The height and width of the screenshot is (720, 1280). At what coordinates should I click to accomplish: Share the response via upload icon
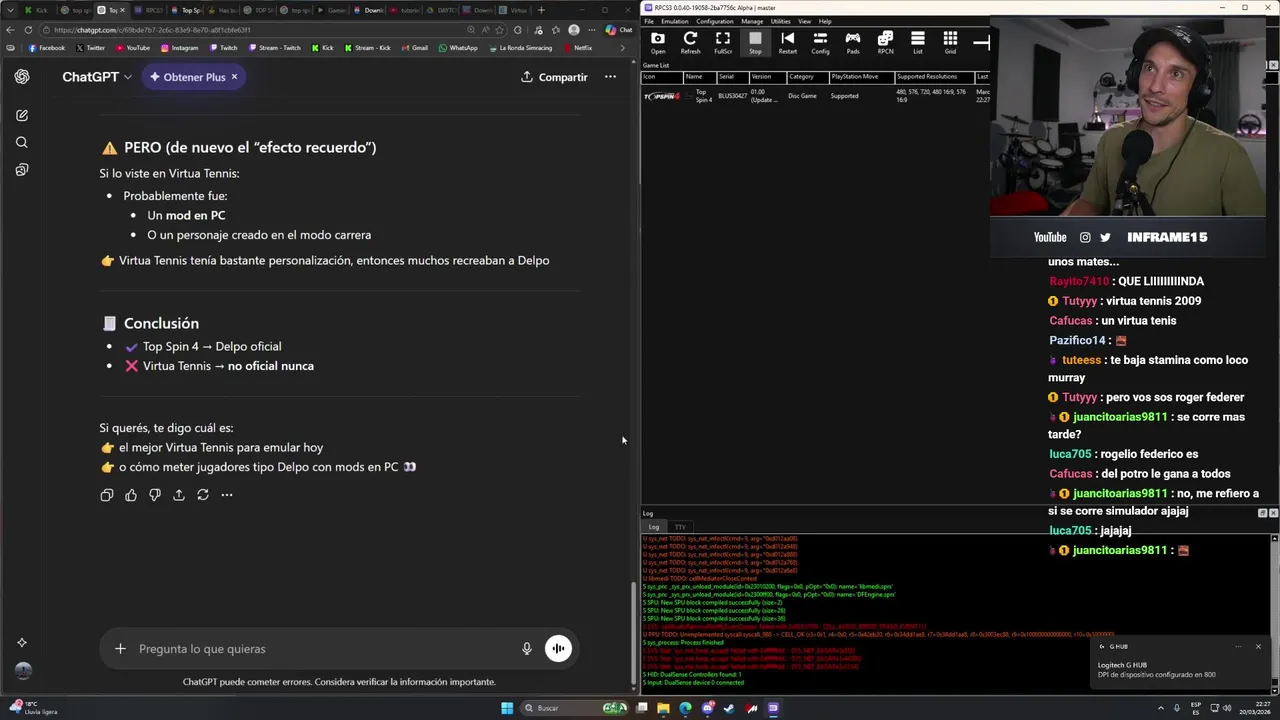click(179, 495)
